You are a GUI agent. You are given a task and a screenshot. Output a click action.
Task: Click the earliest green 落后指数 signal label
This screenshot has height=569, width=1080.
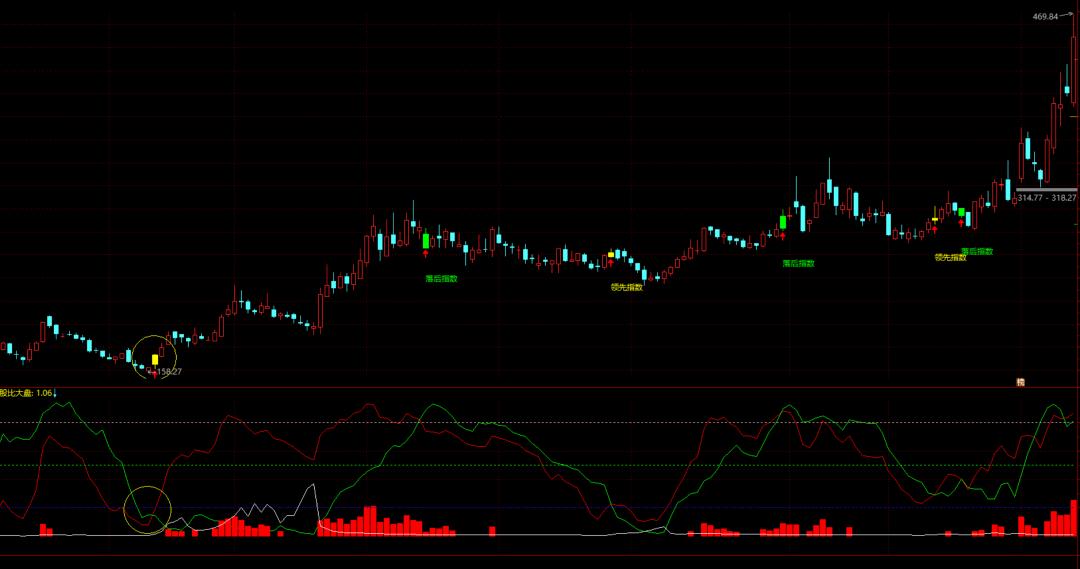(x=442, y=279)
